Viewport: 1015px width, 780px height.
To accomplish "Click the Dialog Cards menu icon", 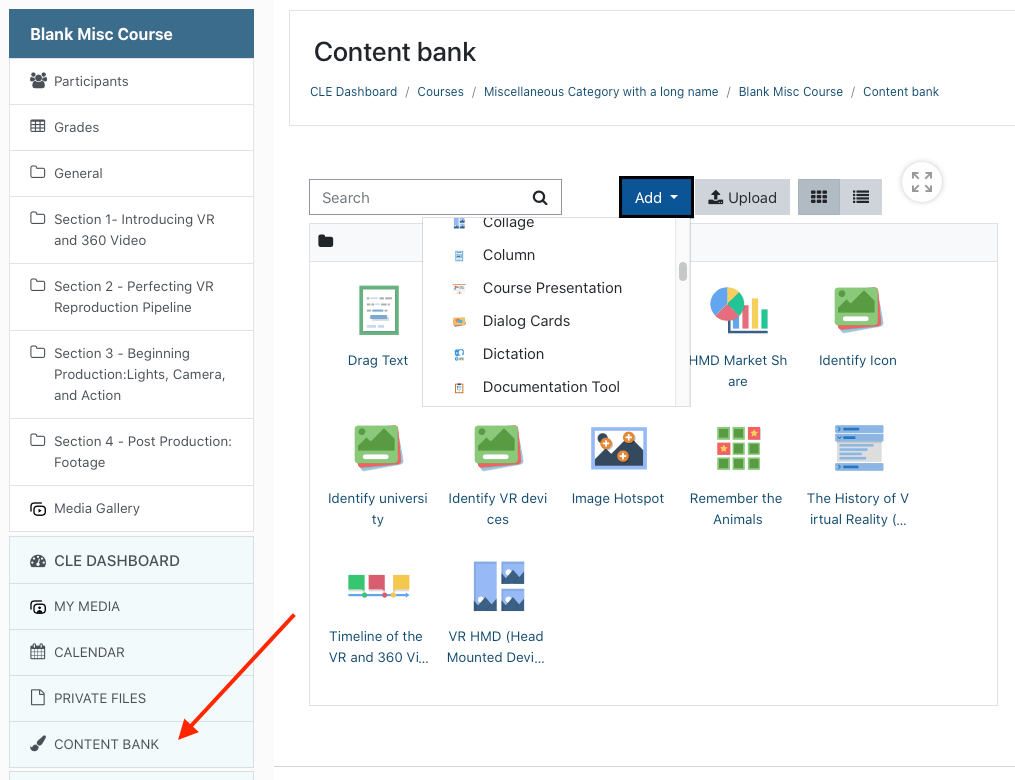I will tap(459, 322).
